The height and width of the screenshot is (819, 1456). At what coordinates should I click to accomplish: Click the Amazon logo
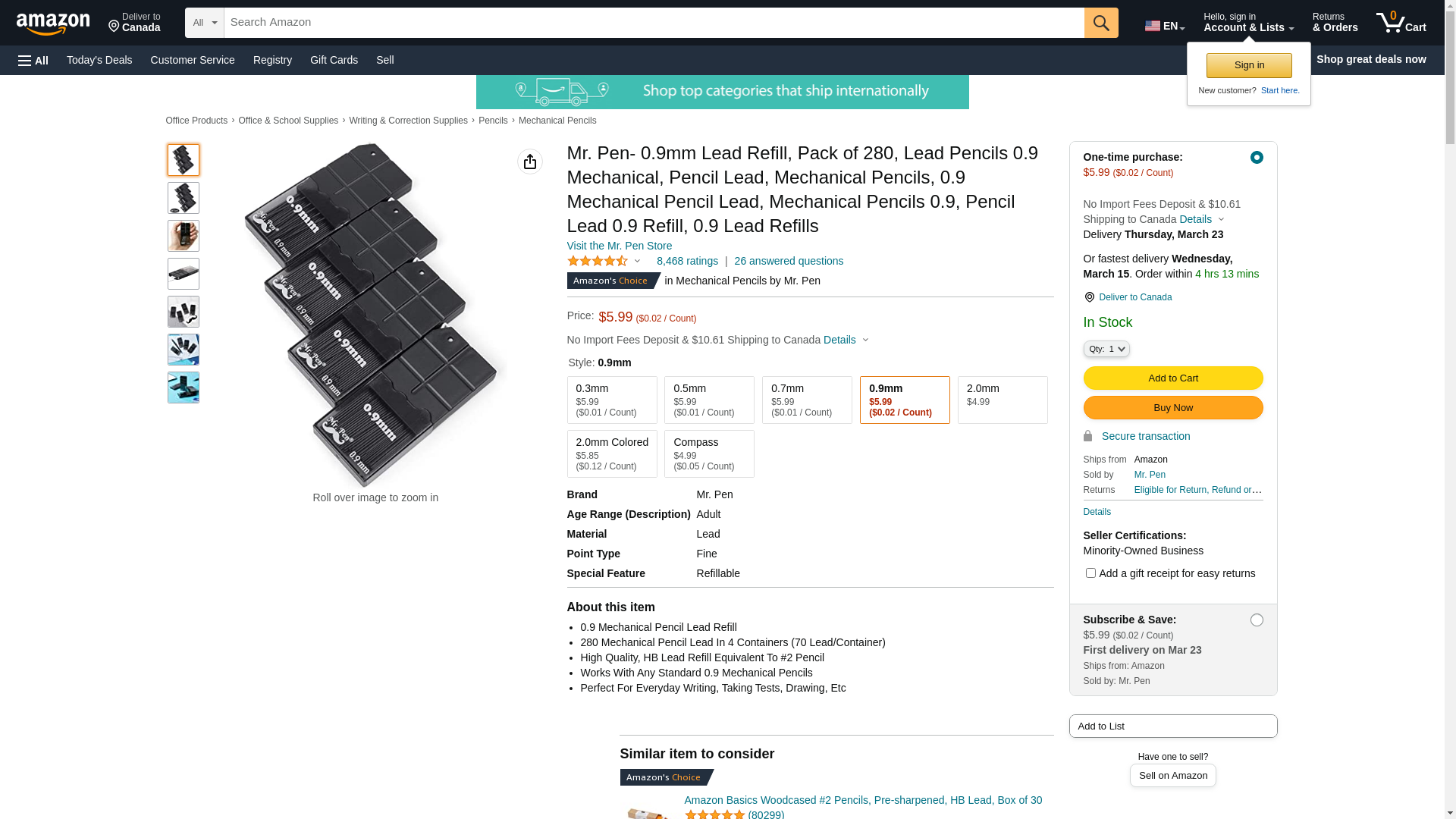pos(53,24)
